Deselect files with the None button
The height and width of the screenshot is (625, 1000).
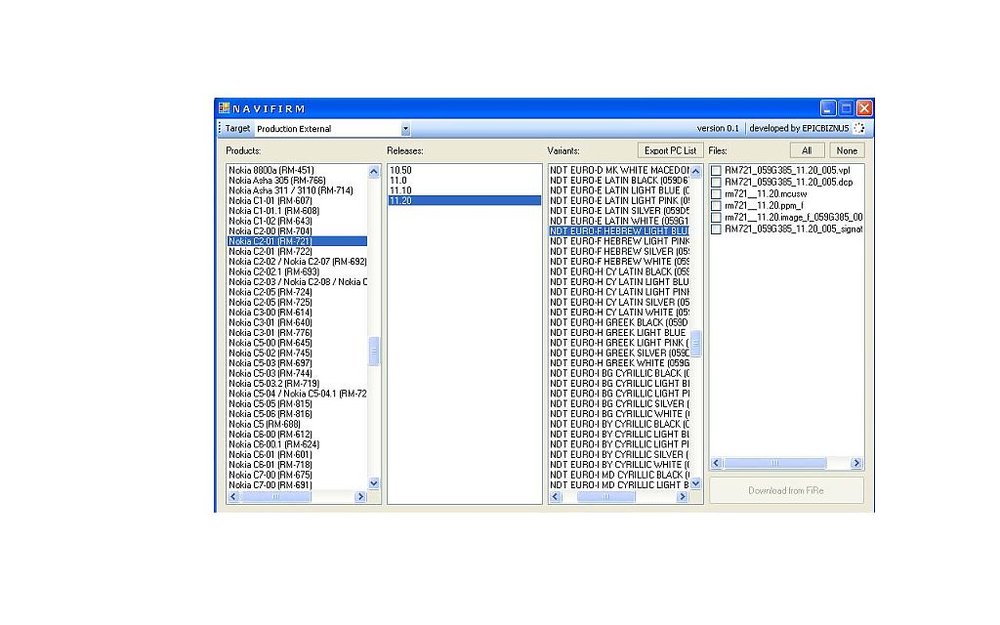(846, 151)
